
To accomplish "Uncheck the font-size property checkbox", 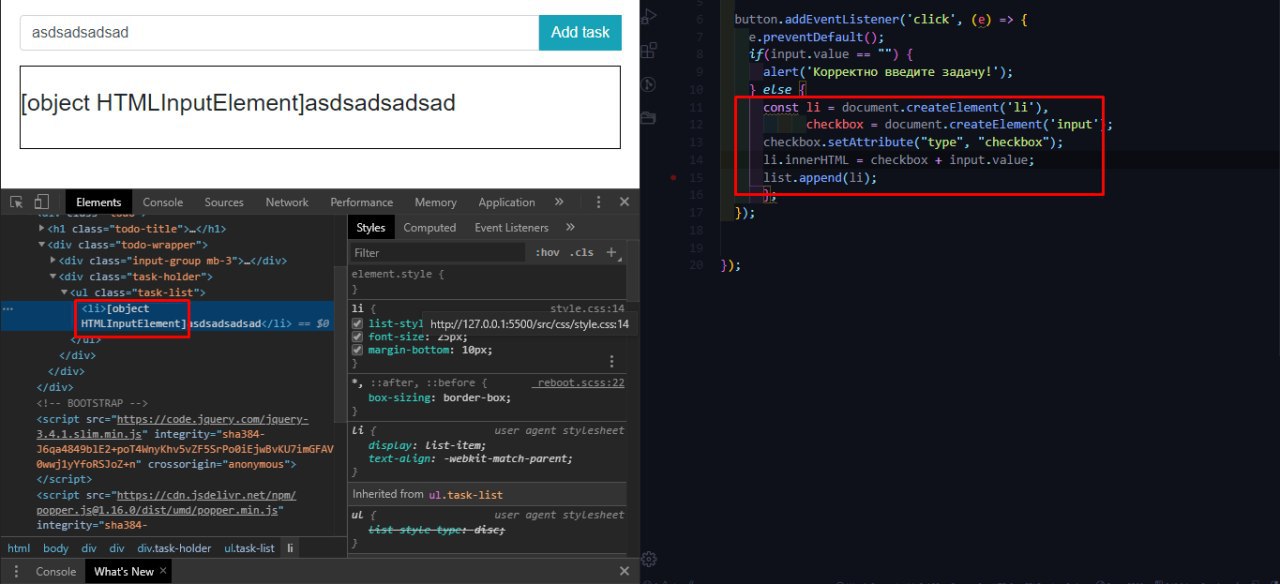I will tap(358, 337).
